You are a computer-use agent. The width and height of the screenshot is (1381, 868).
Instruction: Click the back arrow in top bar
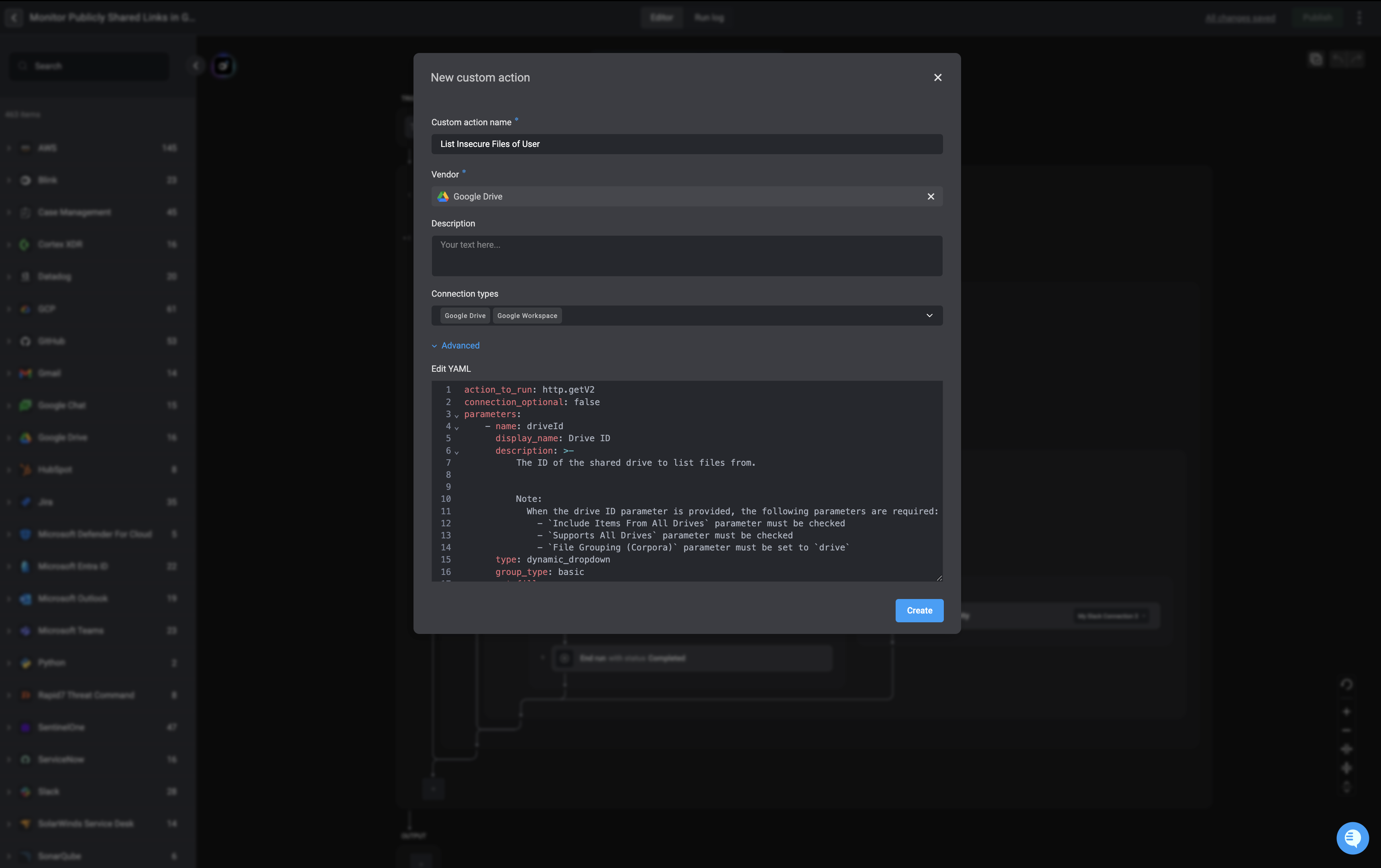14,18
